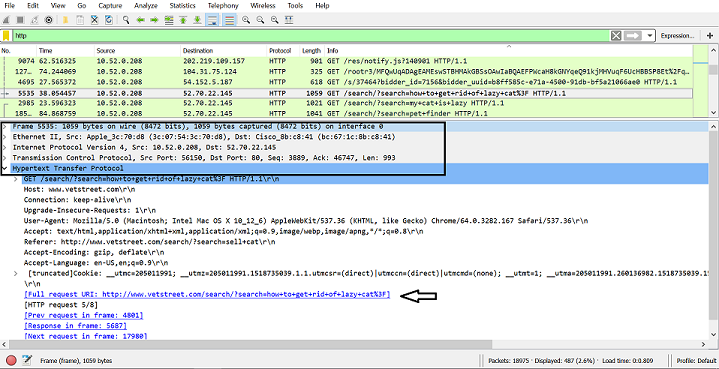The image size is (719, 369).
Task: Select the pet+finder search packet row
Action: (x=346, y=113)
